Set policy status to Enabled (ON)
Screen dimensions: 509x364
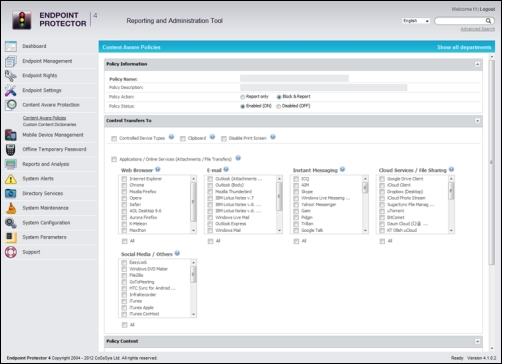(242, 106)
